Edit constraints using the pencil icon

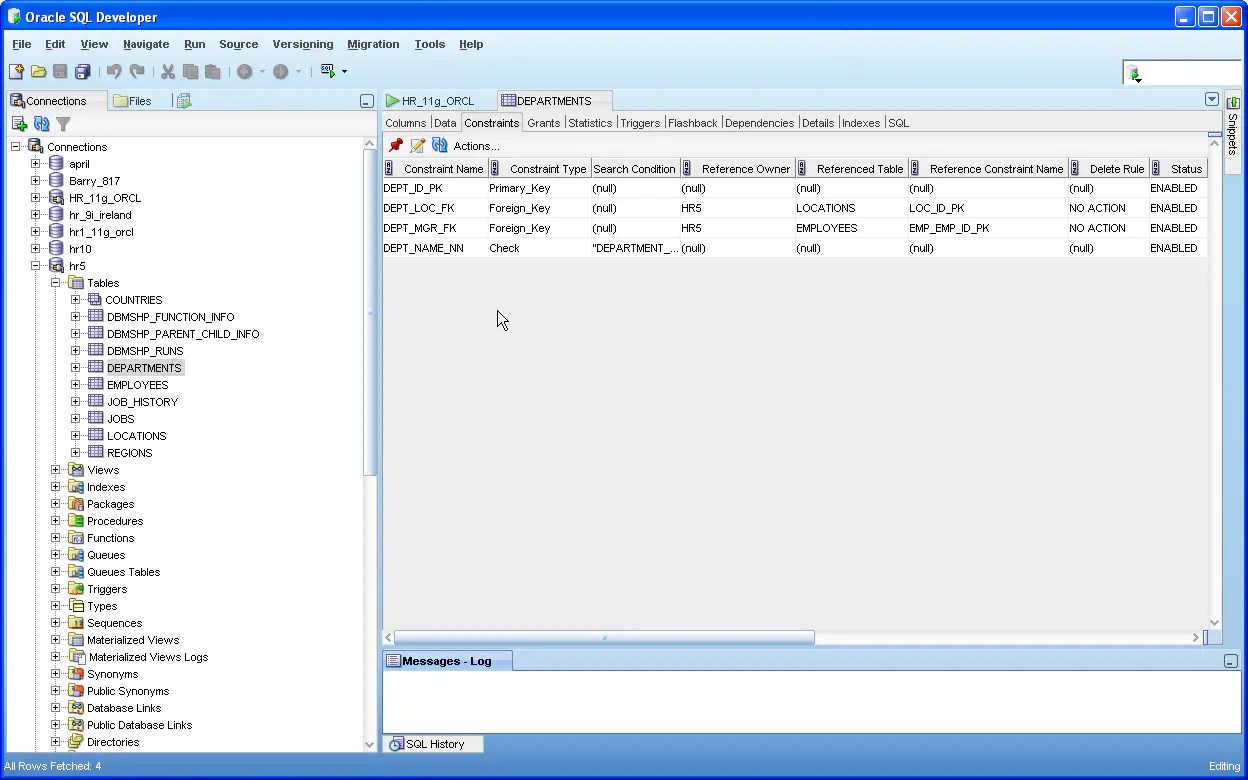(416, 145)
